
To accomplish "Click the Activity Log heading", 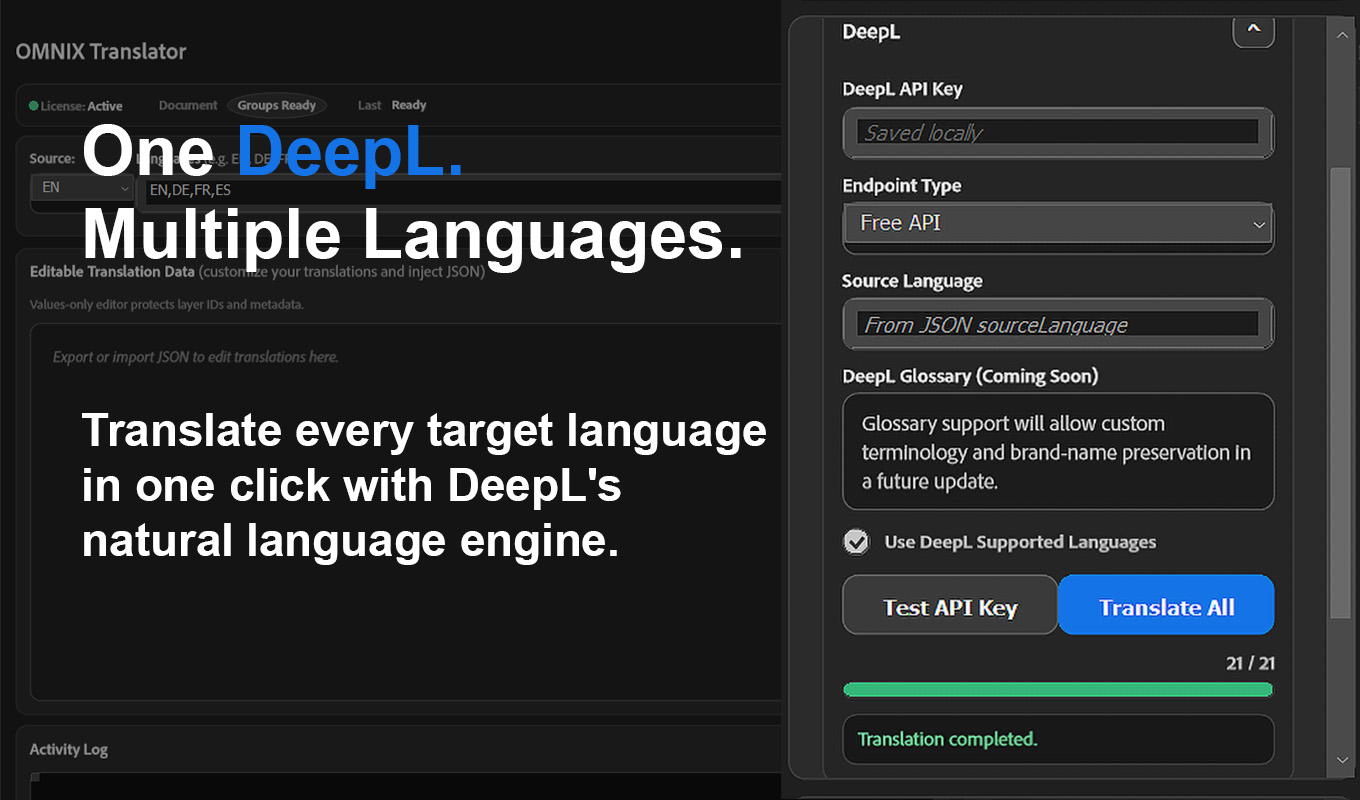I will tap(69, 749).
